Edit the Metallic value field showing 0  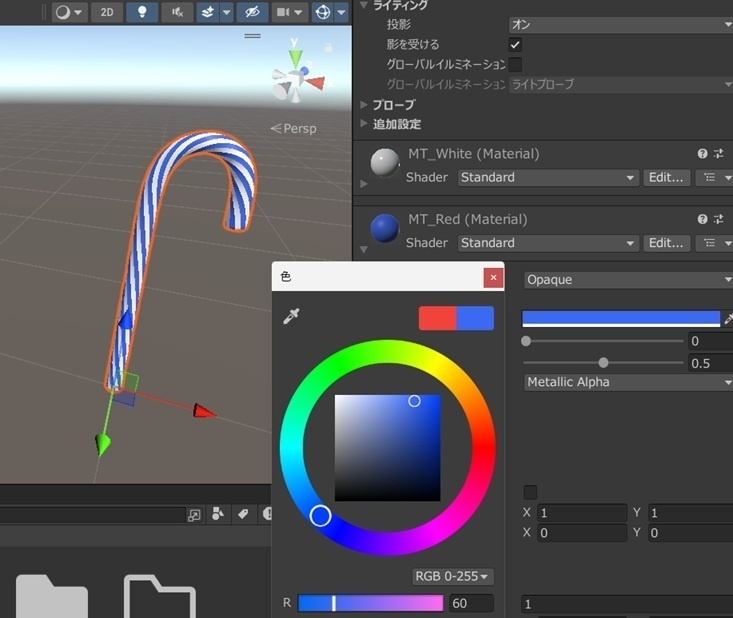[x=711, y=341]
